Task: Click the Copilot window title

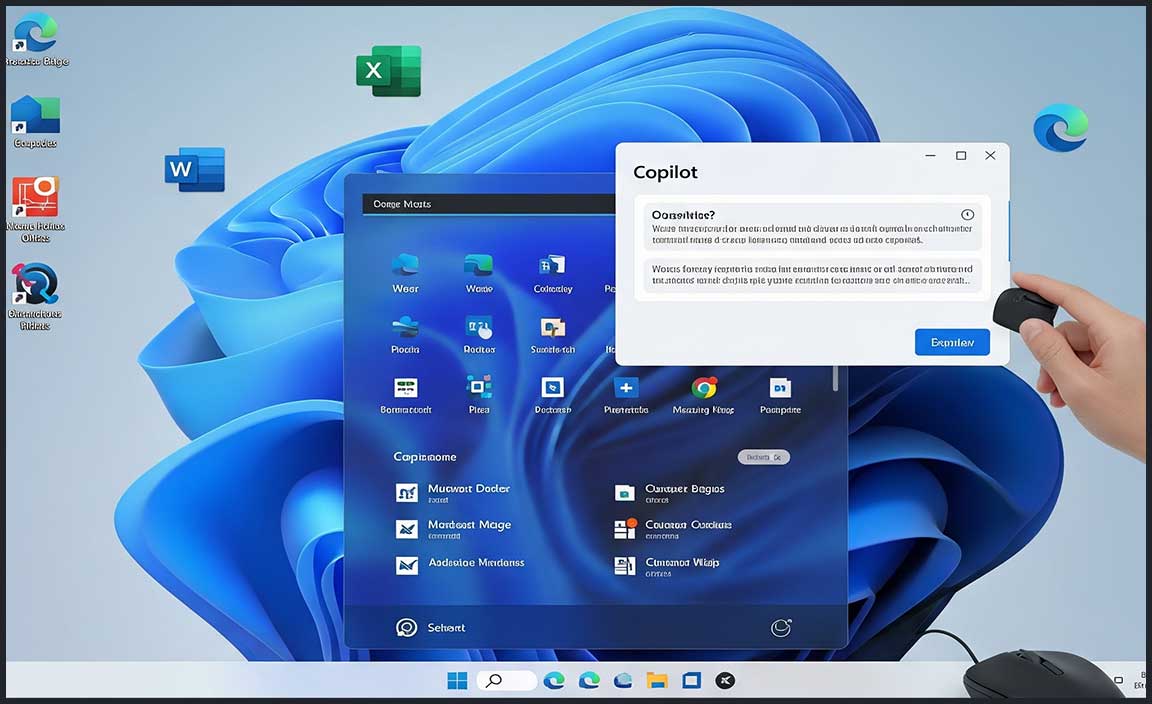Action: coord(665,172)
